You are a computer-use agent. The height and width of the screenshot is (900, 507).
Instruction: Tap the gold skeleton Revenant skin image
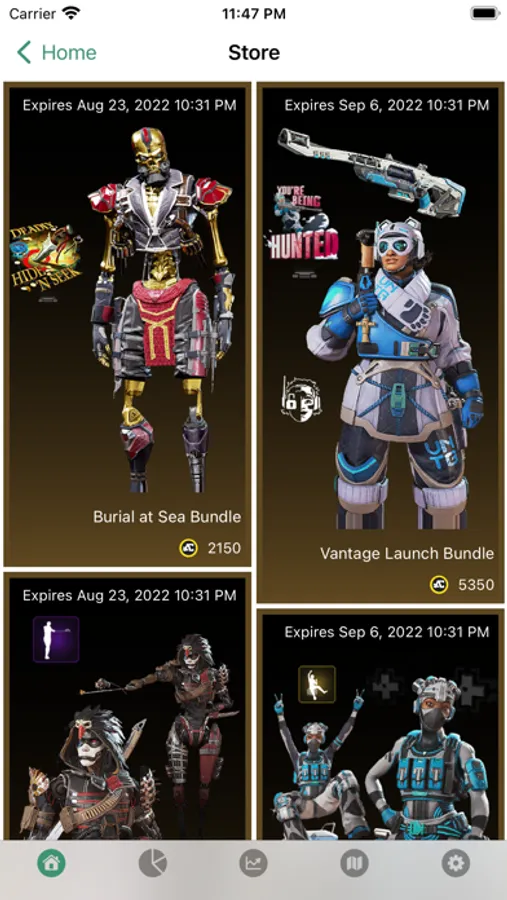tap(161, 309)
